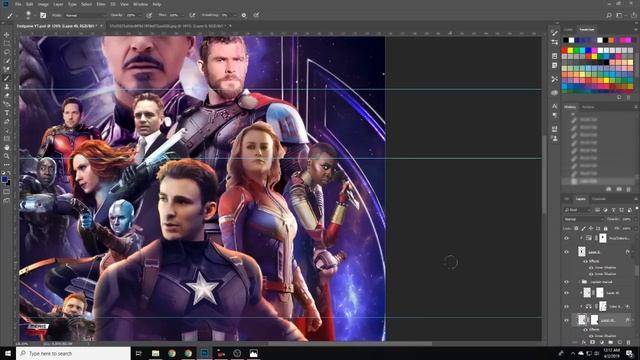Switch to the Channels tab
The image size is (640, 360).
[599, 199]
